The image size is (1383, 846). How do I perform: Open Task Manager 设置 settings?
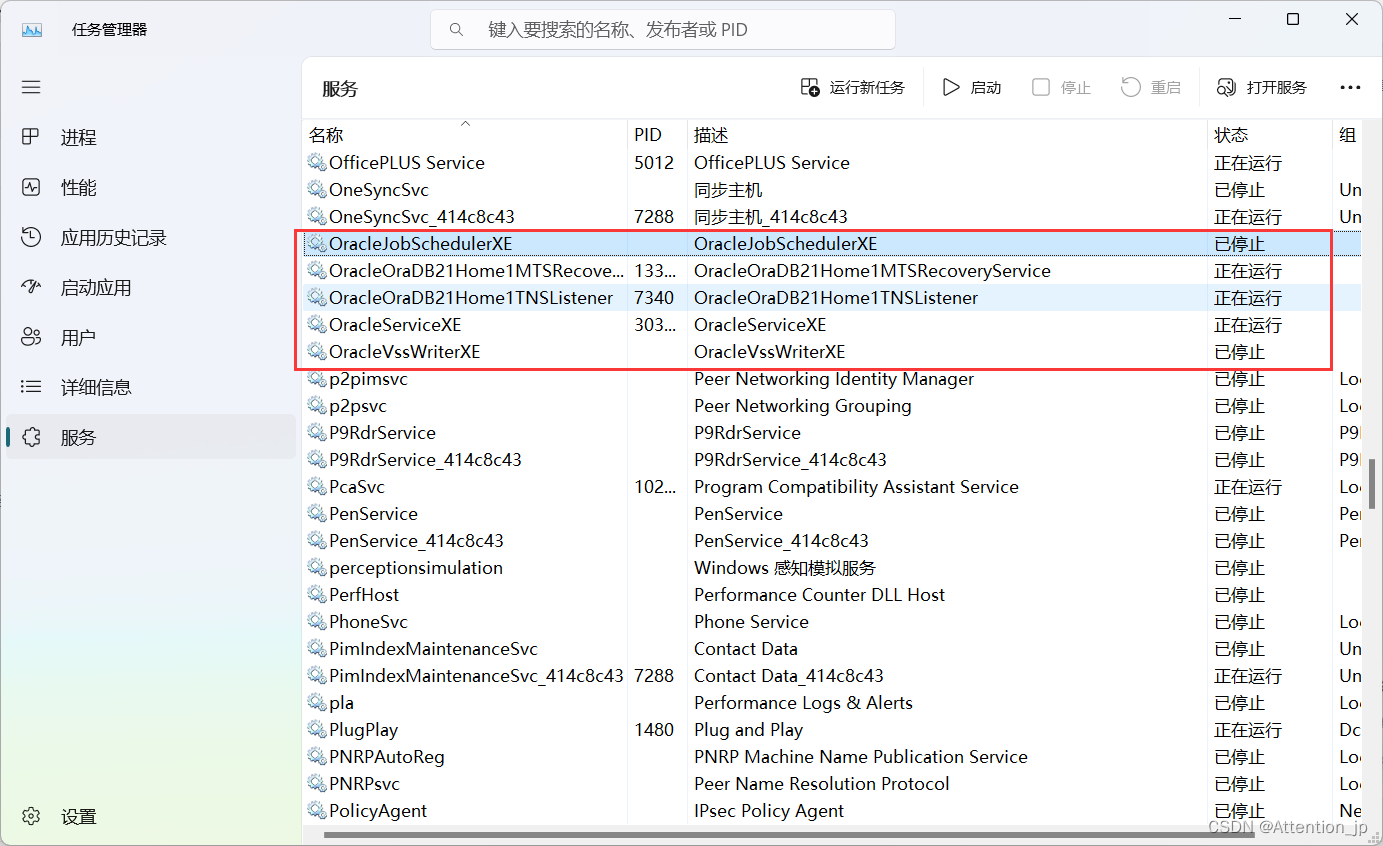pyautogui.click(x=77, y=816)
